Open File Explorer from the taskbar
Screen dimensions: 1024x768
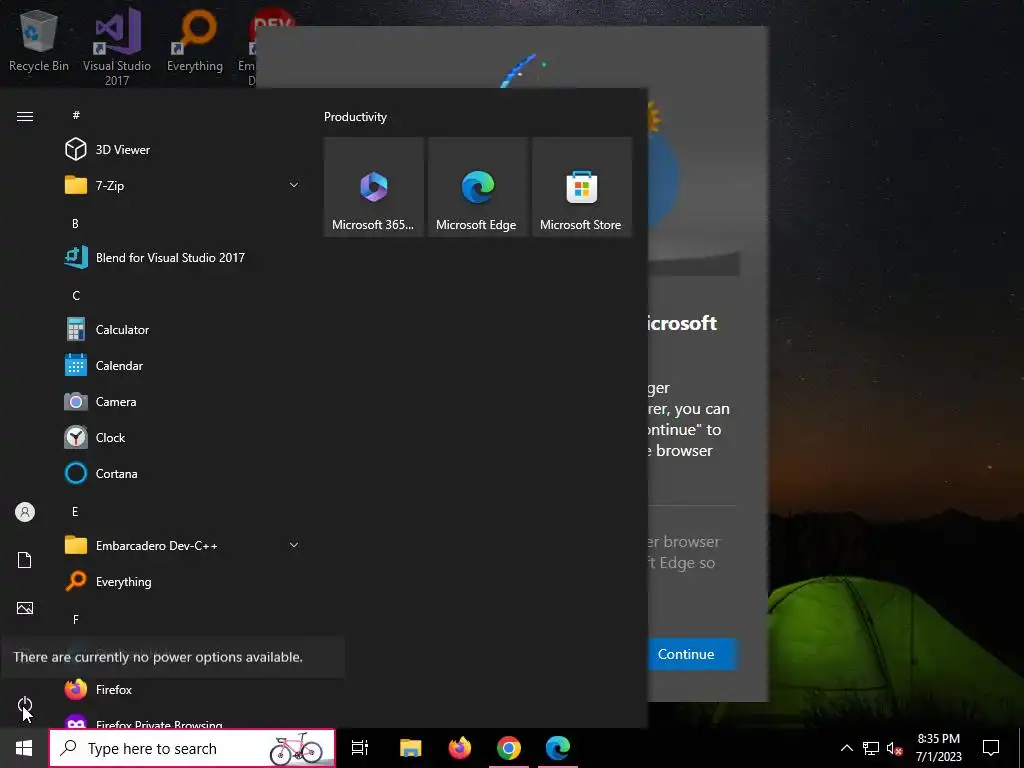point(410,748)
